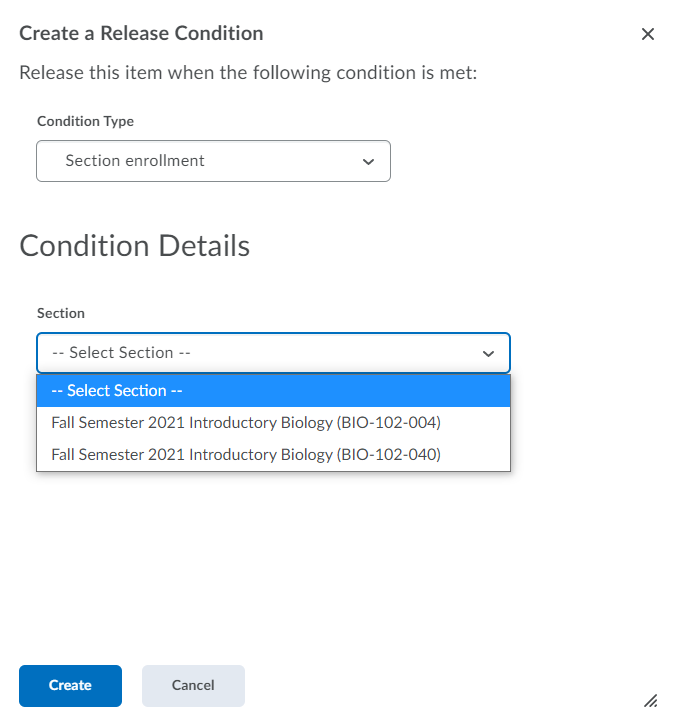Click the "Condition Type" field label
This screenshot has width=675, height=725.
pos(85,121)
